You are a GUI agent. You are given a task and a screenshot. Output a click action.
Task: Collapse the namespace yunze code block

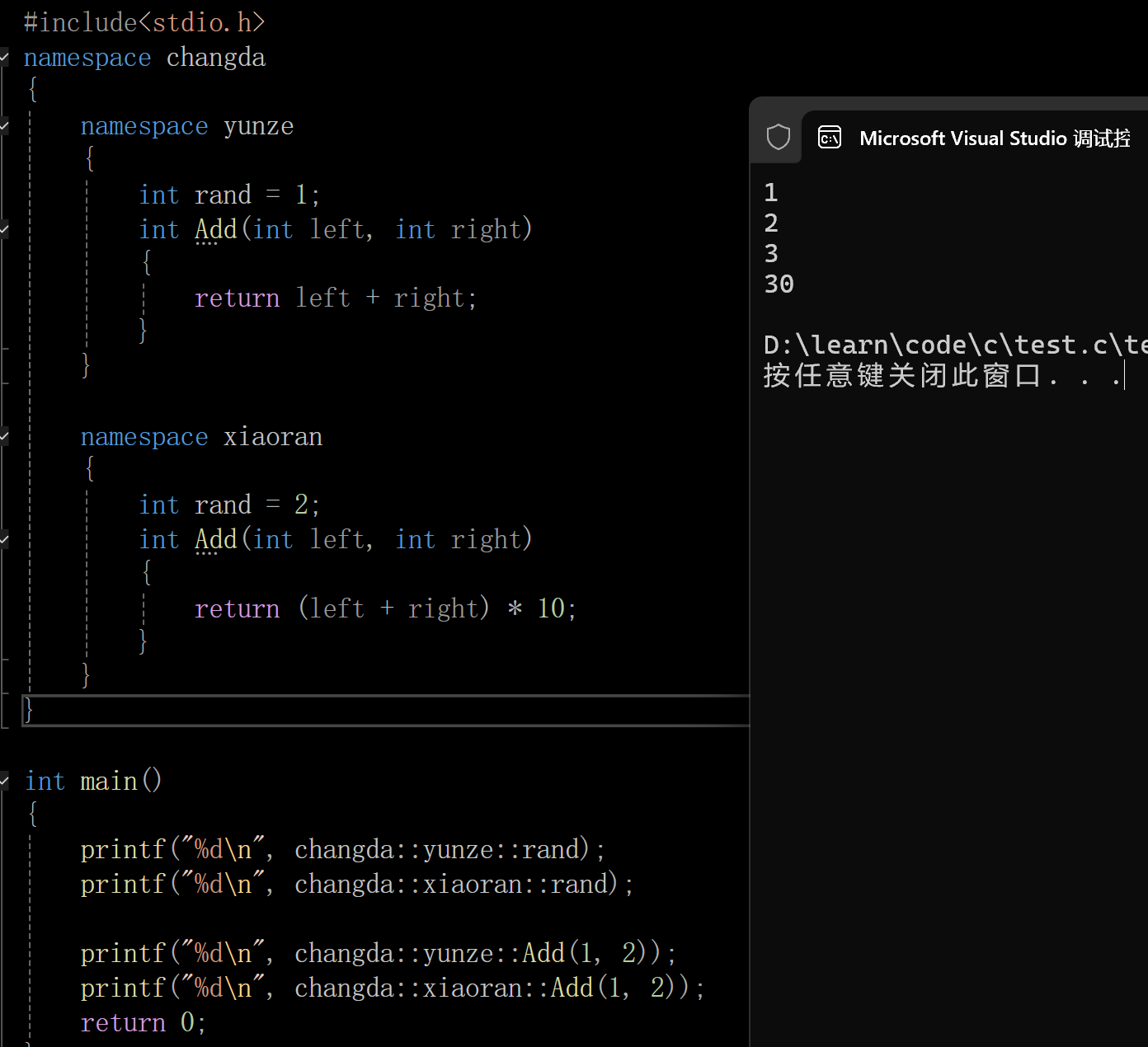[x=4, y=126]
